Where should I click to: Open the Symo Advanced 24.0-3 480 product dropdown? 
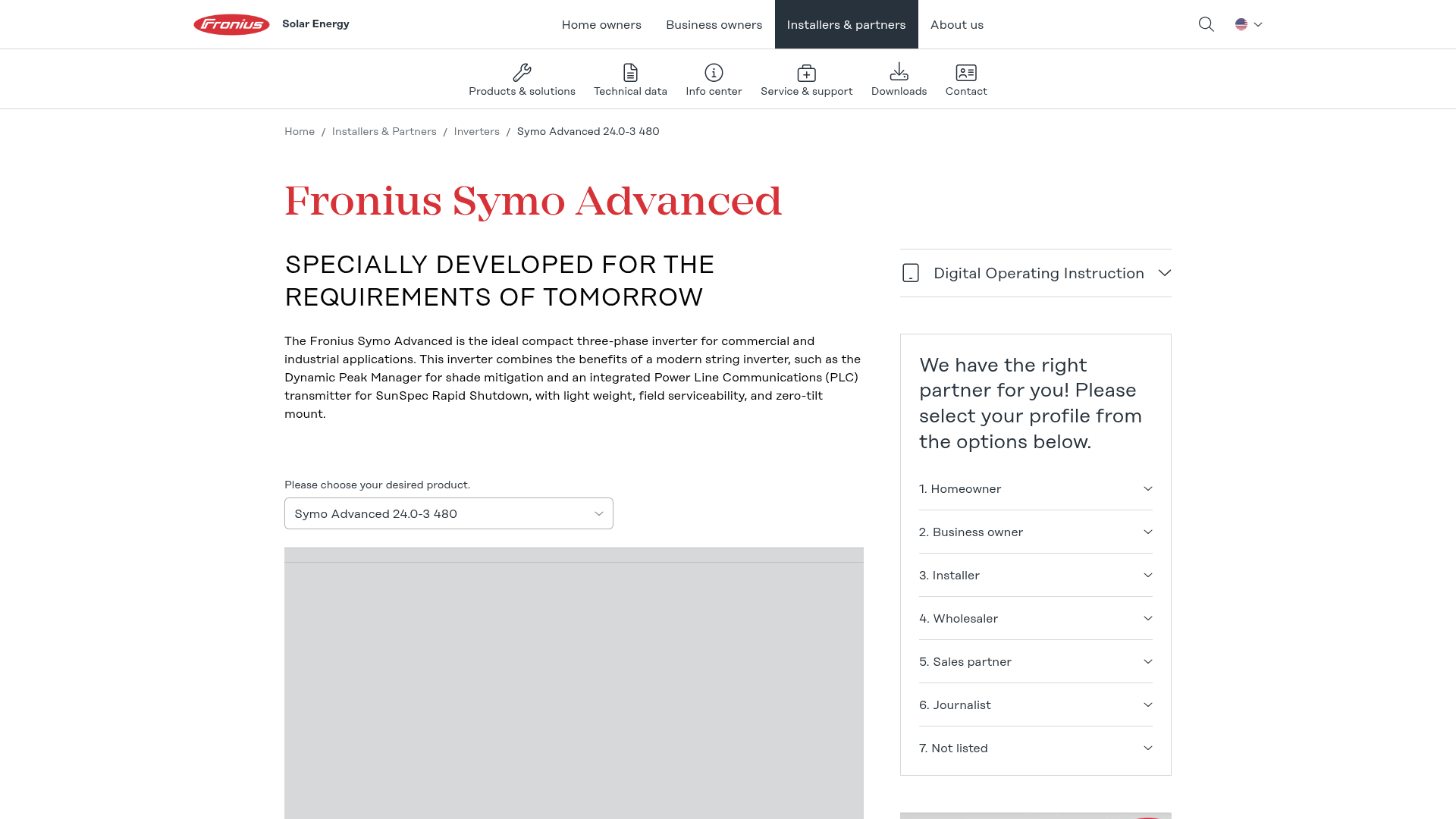448,513
